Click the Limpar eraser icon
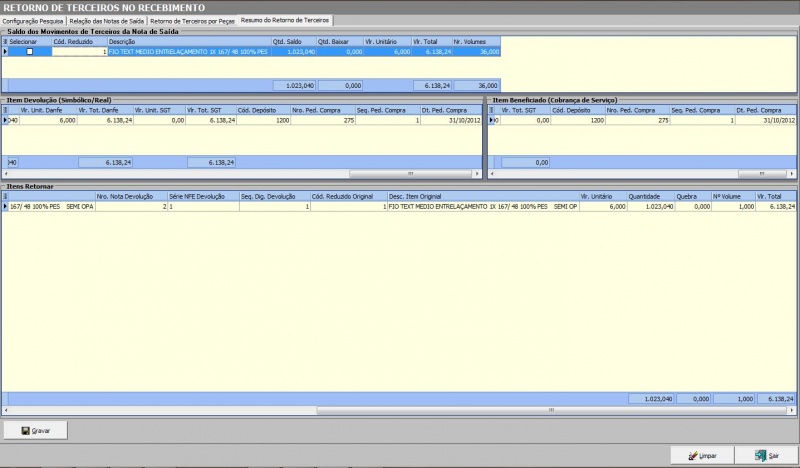800x468 pixels. pos(689,455)
